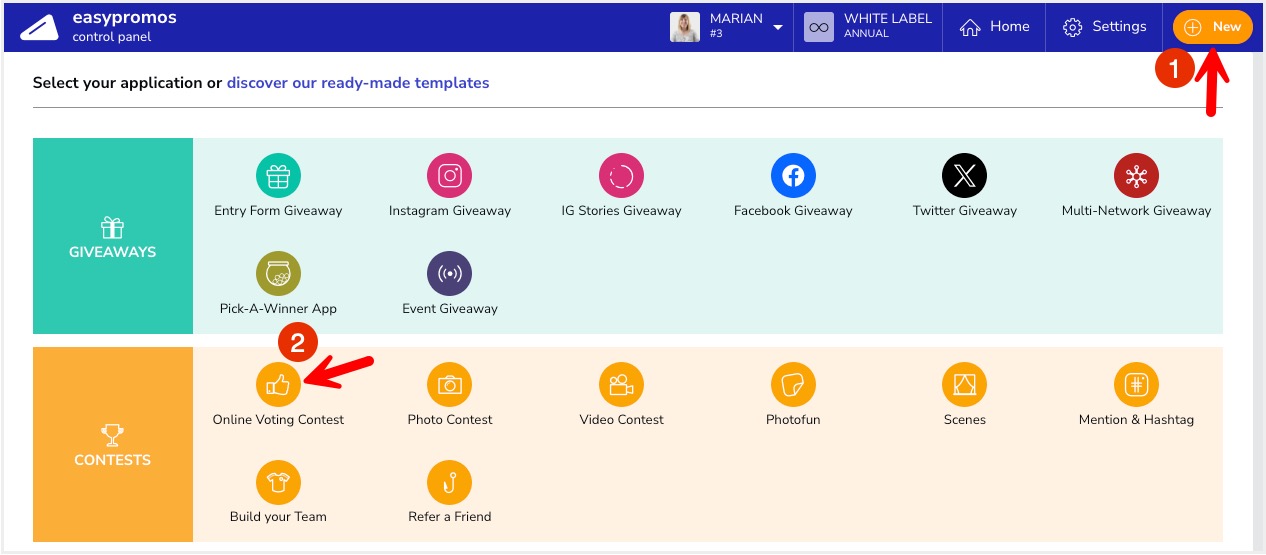This screenshot has width=1266, height=555.
Task: Expand the MARIAN account dropdown
Action: (x=777, y=27)
